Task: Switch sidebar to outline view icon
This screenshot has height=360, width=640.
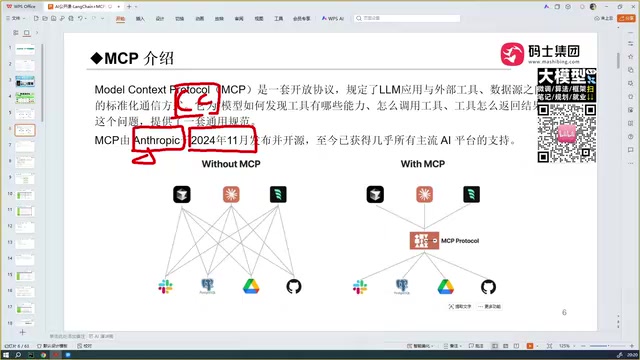Action: (x=16, y=33)
